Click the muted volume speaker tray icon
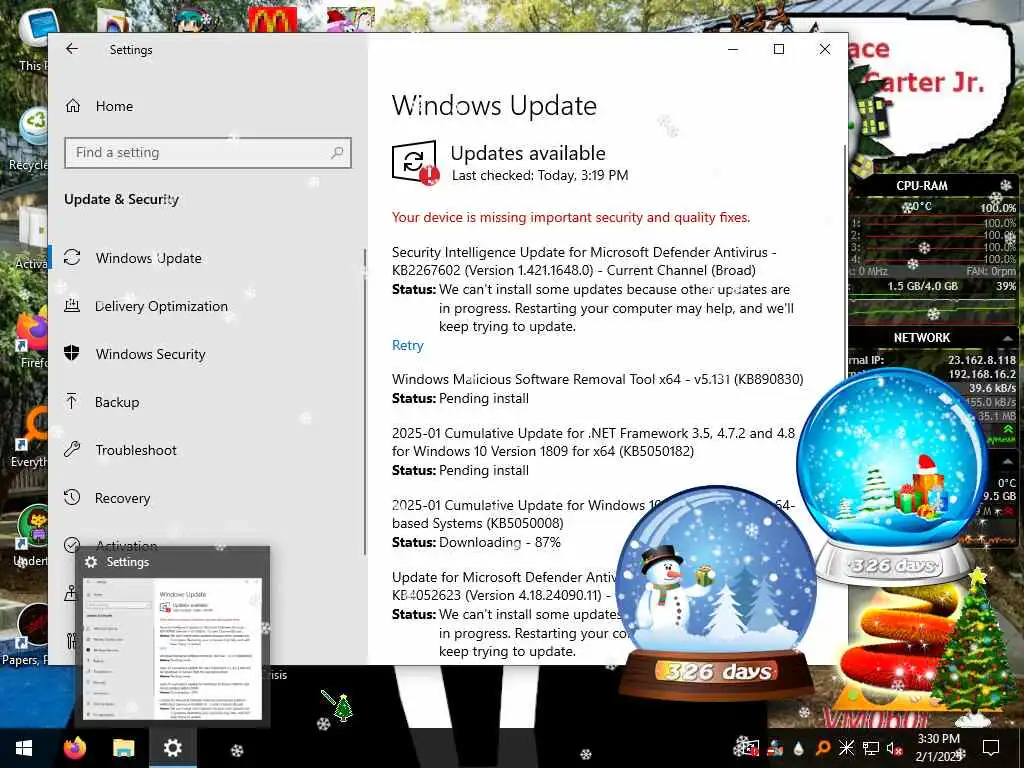This screenshot has width=1024, height=768. (x=895, y=748)
